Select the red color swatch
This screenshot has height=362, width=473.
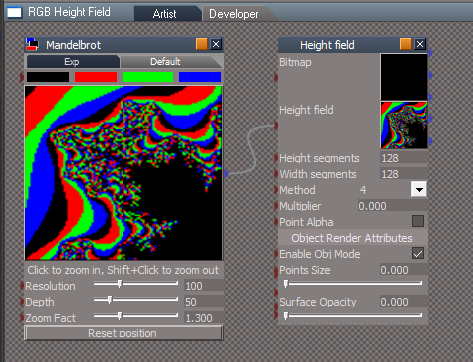click(96, 77)
